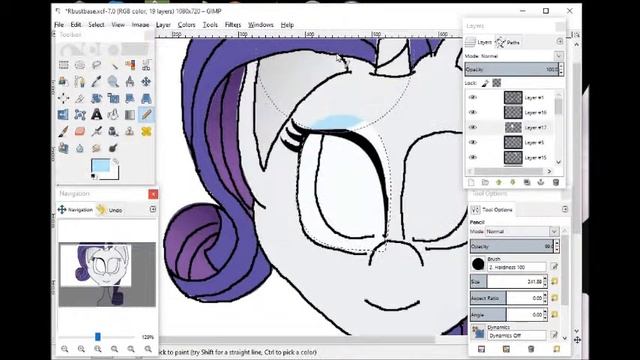Click the light blue foreground color swatch
The width and height of the screenshot is (640, 360).
point(100,165)
